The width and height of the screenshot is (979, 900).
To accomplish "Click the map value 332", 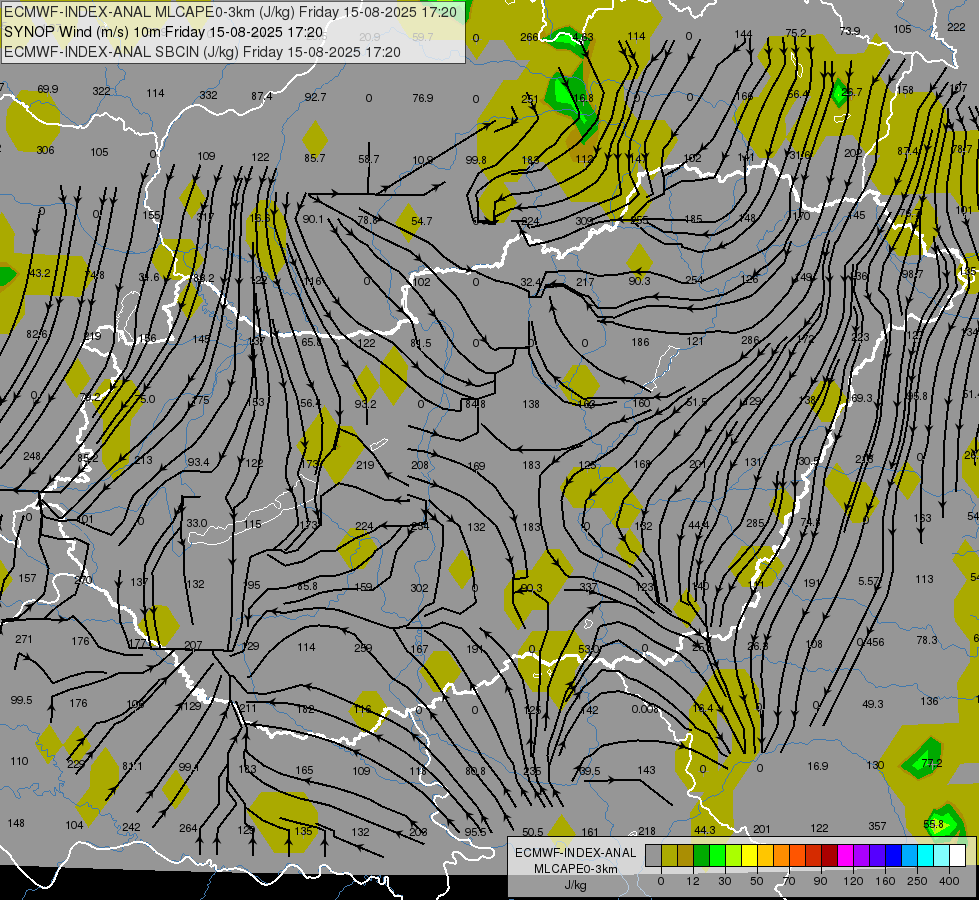I will (x=209, y=95).
